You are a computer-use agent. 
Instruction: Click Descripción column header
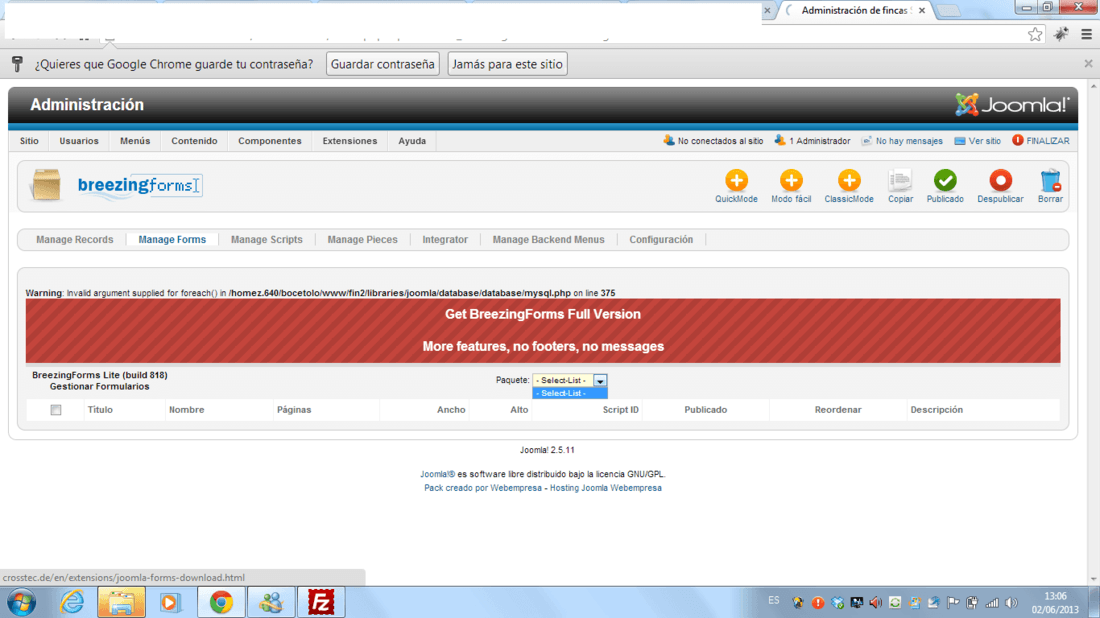(937, 410)
